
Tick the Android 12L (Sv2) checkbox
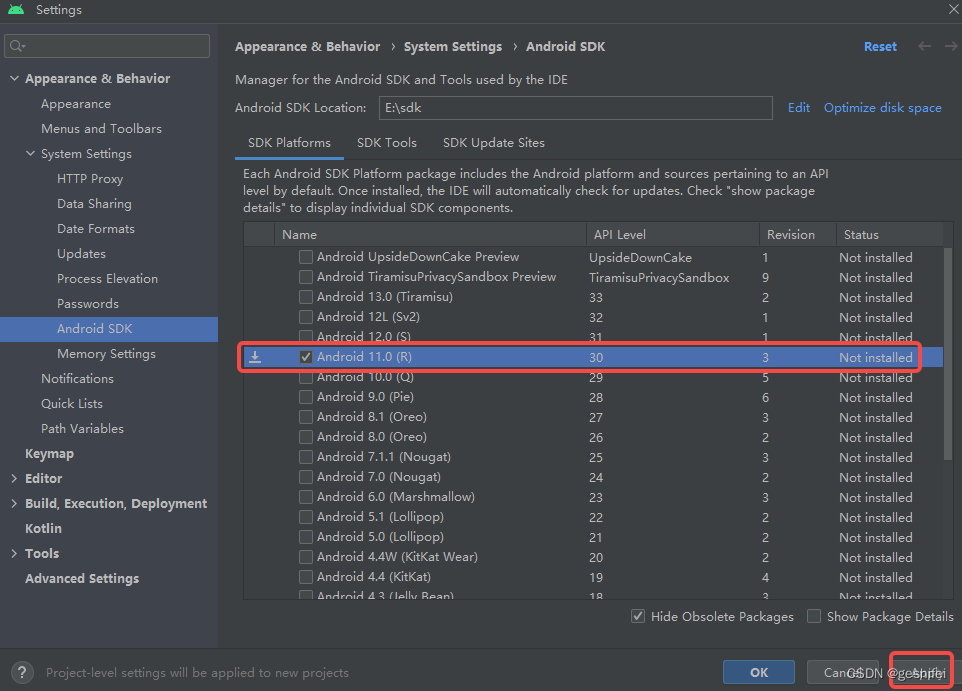pyautogui.click(x=306, y=317)
